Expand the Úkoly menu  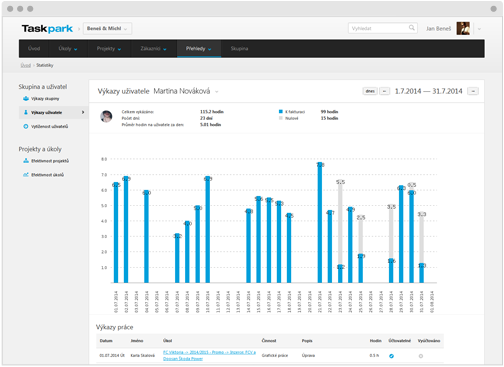pos(68,49)
